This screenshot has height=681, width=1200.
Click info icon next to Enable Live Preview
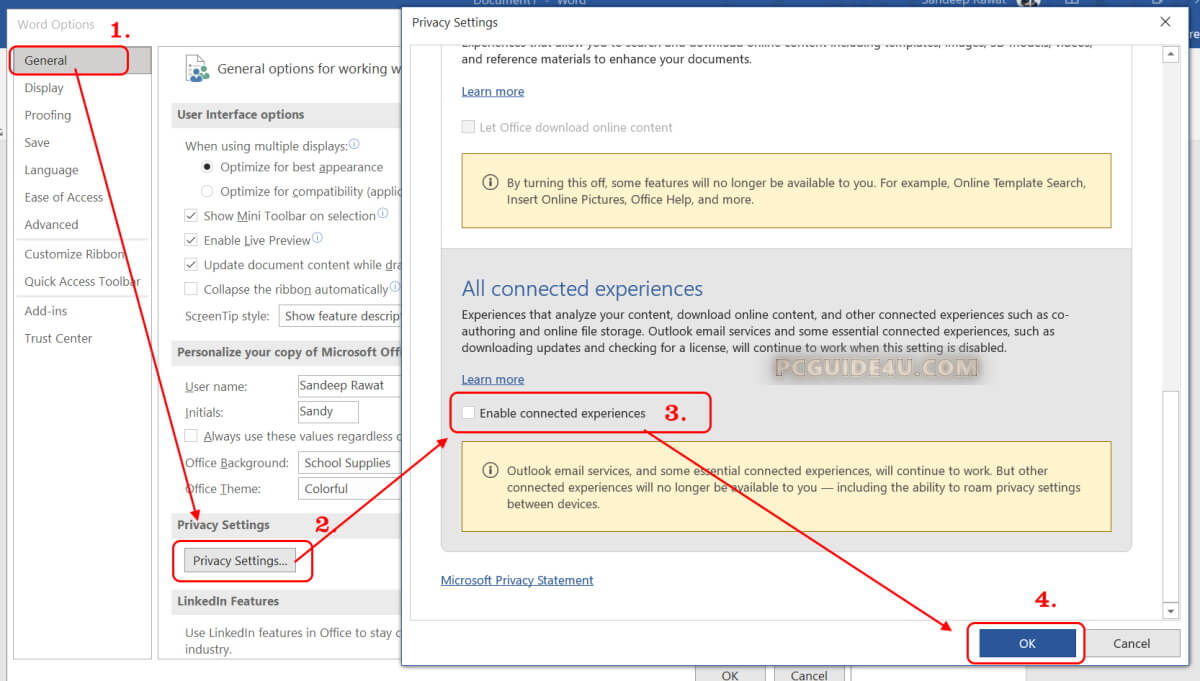318,239
